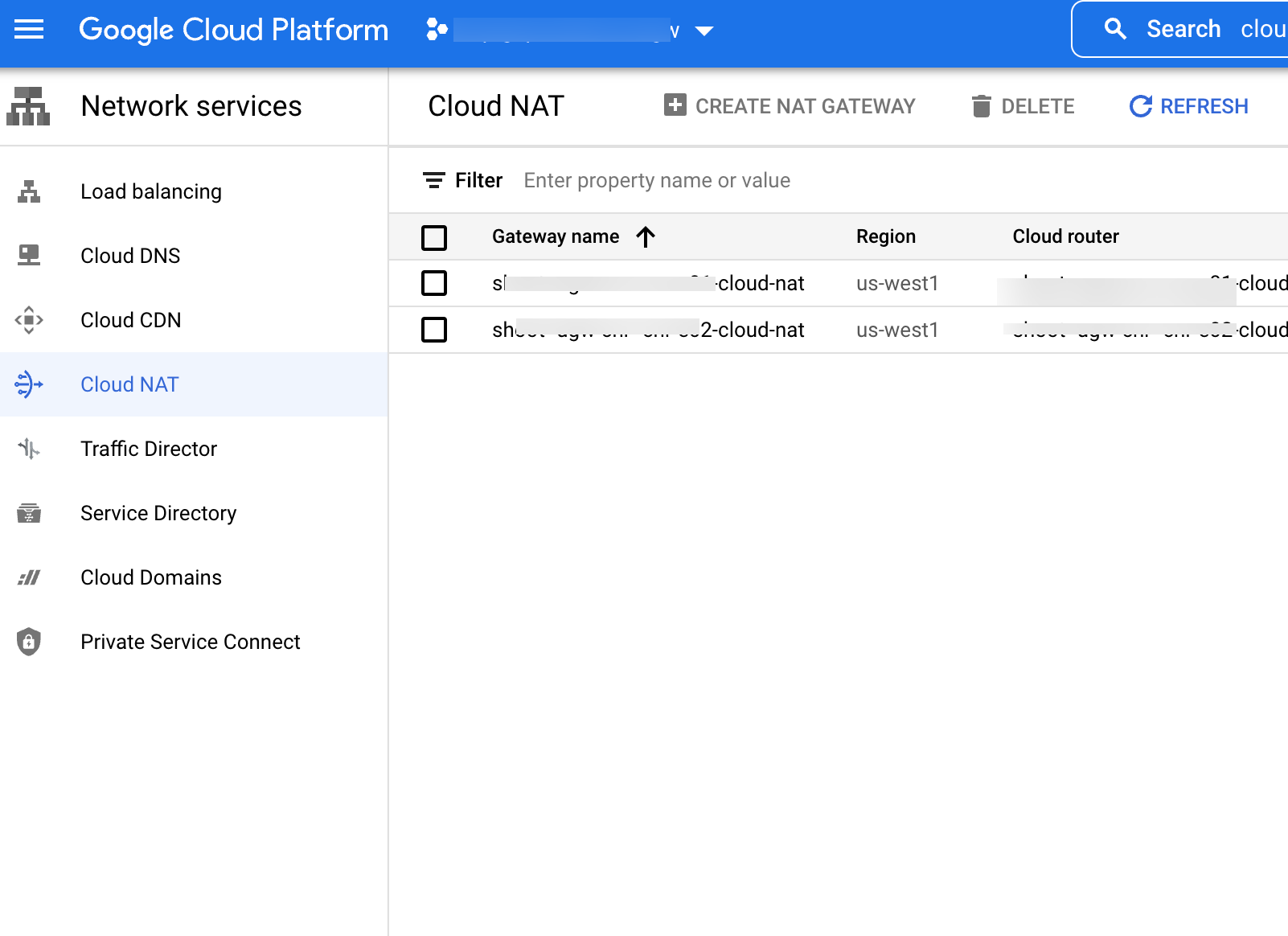This screenshot has height=936, width=1288.
Task: Open the second row's cloud router link
Action: pos(1150,330)
